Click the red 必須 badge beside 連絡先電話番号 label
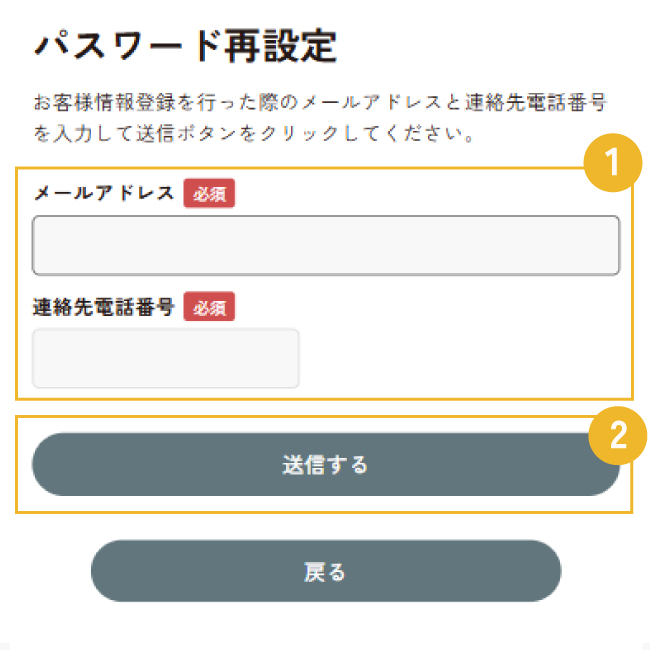Screen dimensions: 650x650 point(209,307)
